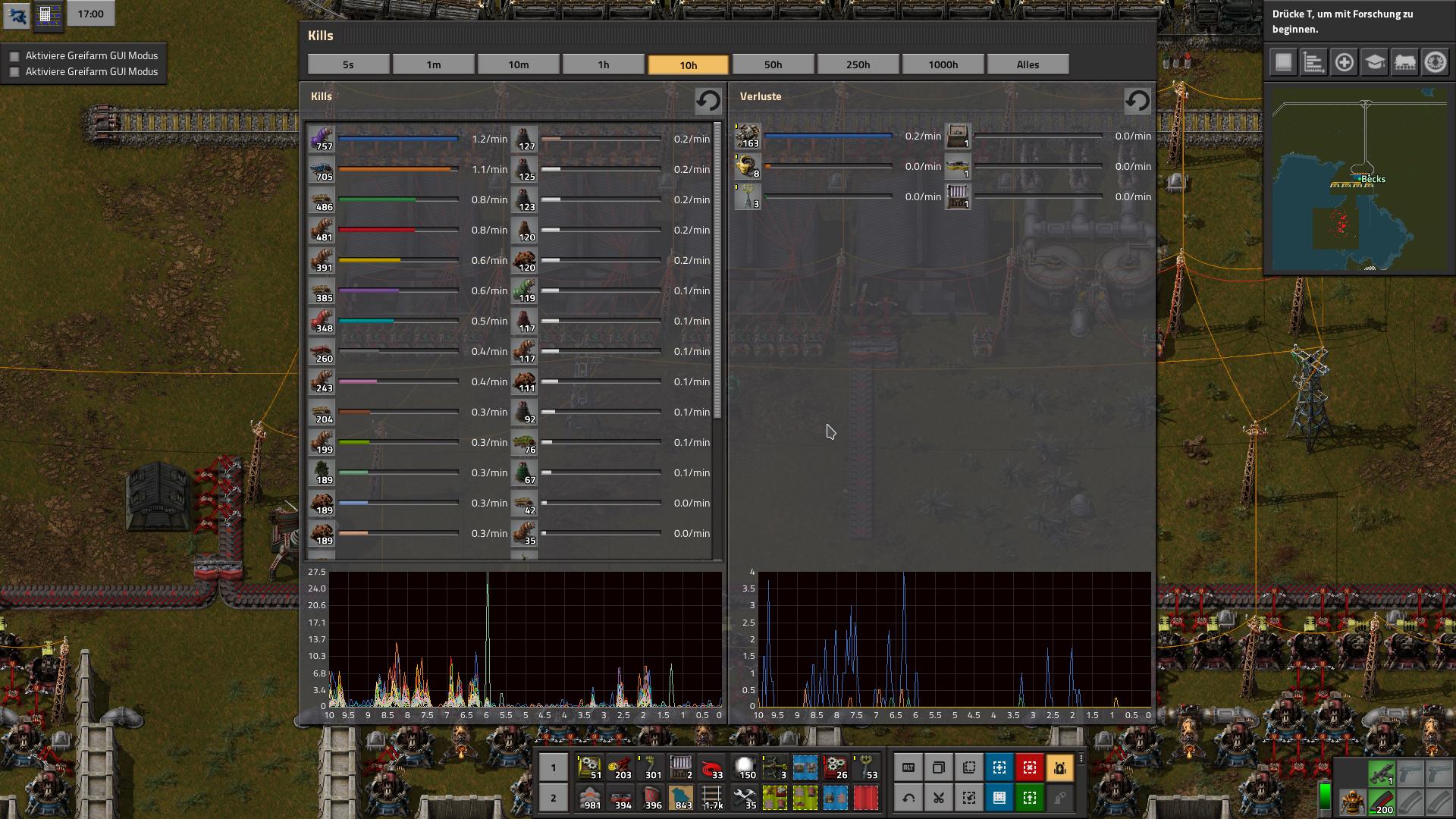Click the green upgrade planner shortcut
The image size is (1456, 819).
tap(1029, 798)
